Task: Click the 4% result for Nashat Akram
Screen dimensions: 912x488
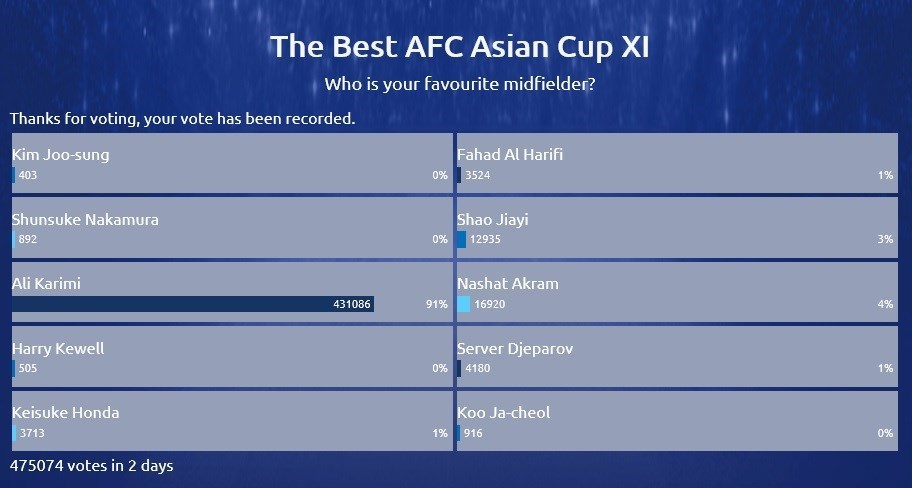Action: point(884,304)
